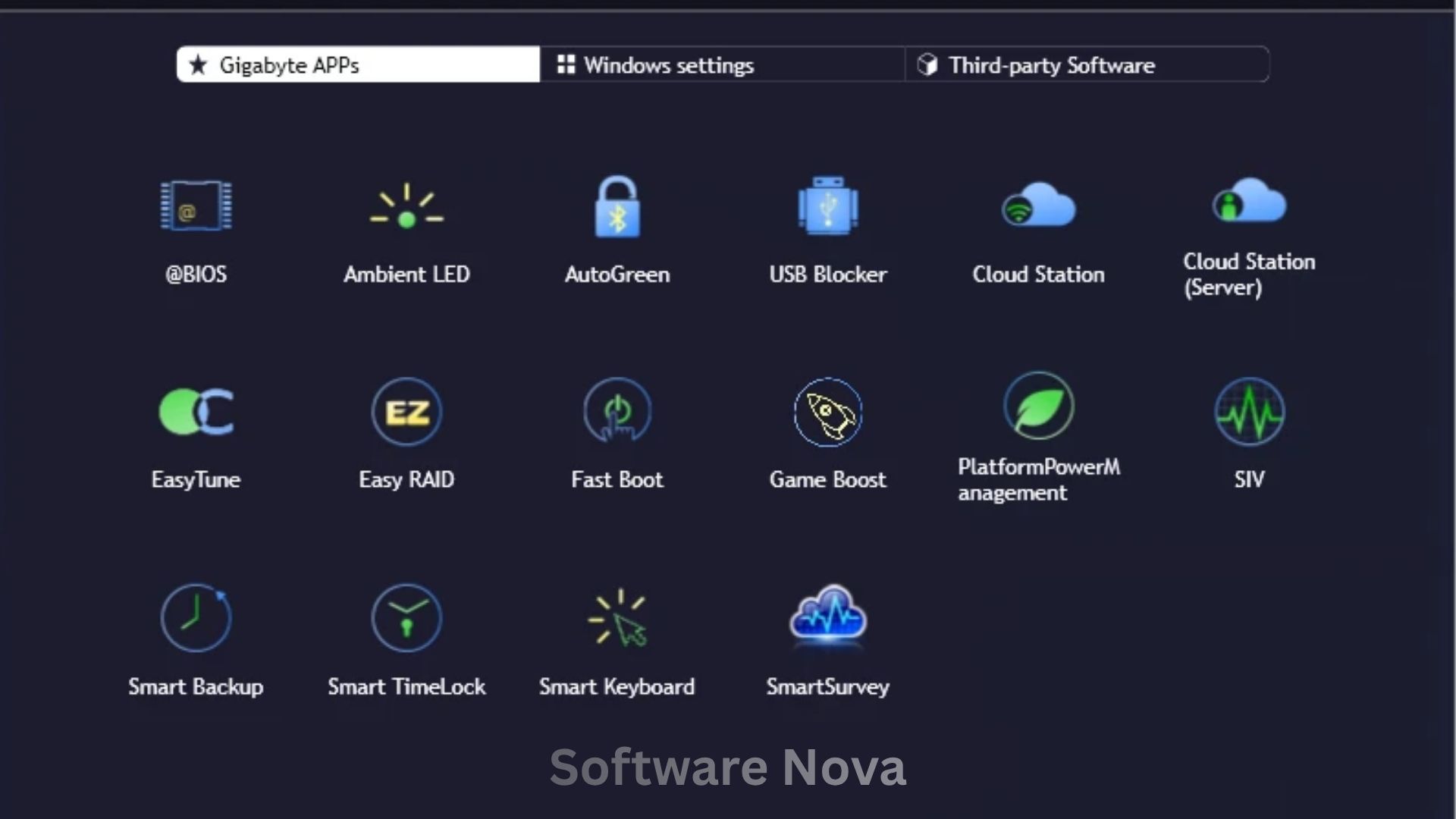Switch to the Gigabyte APPs tab
This screenshot has height=819, width=1456.
pos(358,64)
